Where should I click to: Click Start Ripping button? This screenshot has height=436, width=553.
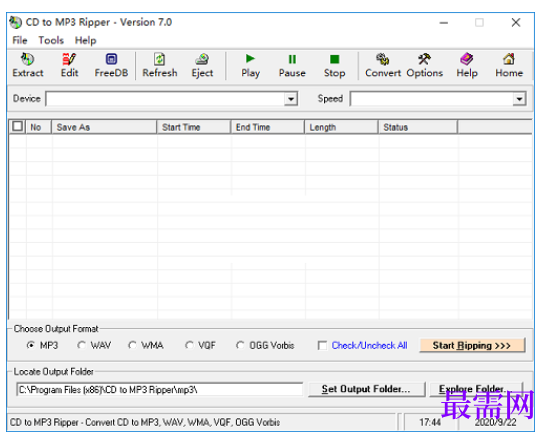click(472, 345)
